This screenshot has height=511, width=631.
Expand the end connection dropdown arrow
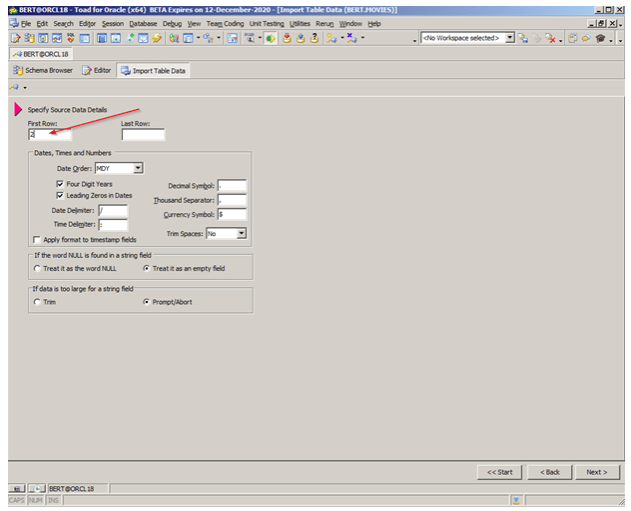click(x=363, y=38)
